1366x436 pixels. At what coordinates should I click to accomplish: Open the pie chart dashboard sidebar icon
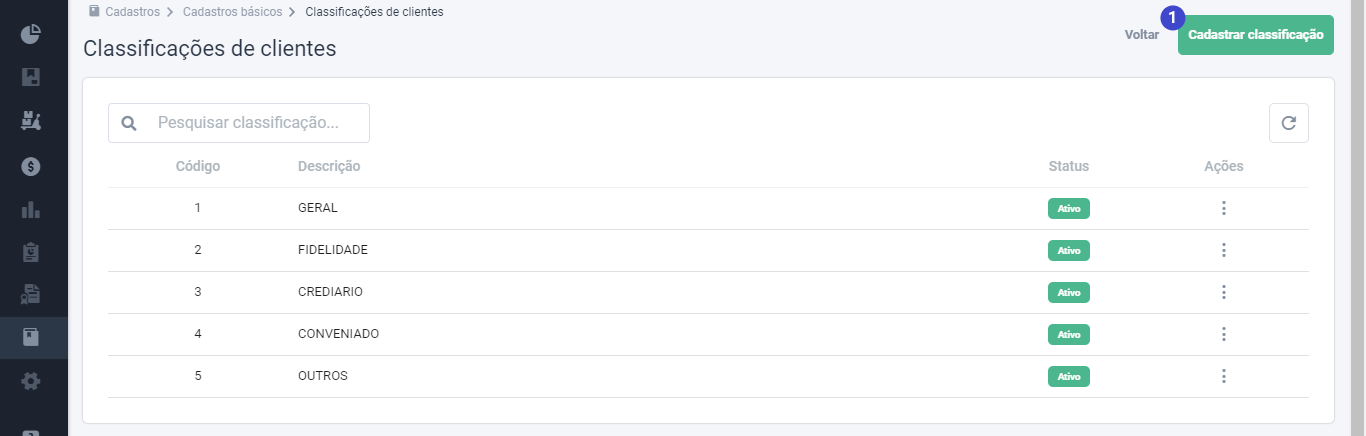(x=31, y=34)
